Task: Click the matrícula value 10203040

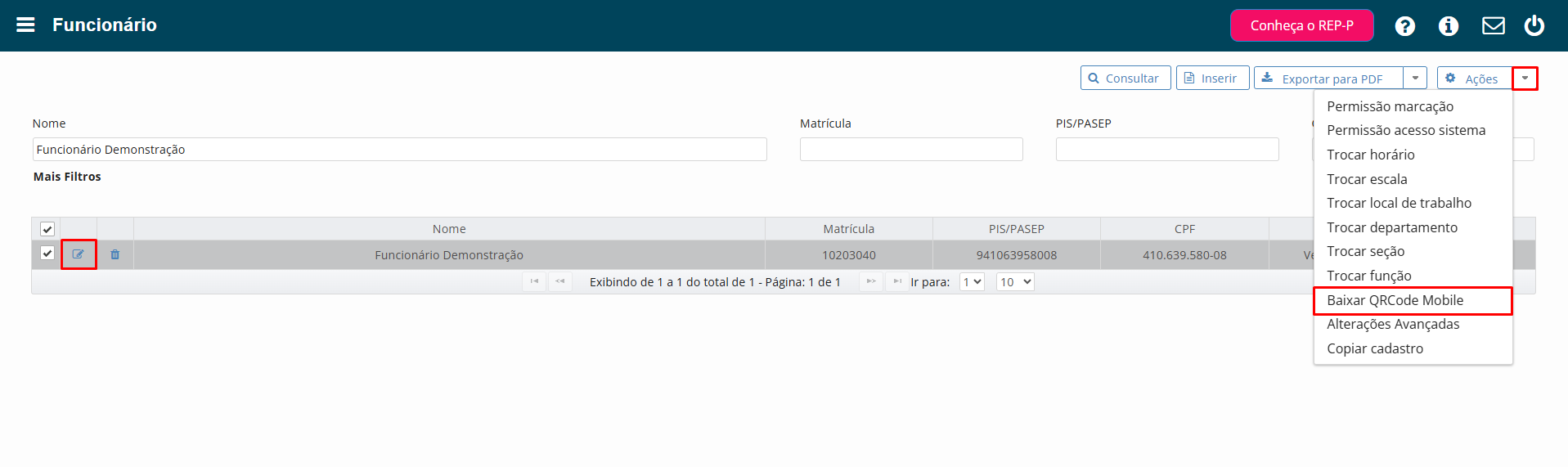Action: coord(849,255)
